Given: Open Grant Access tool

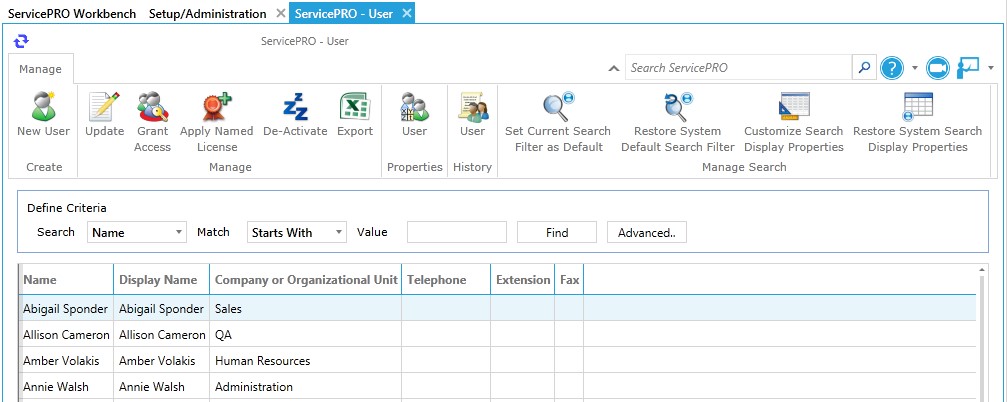Looking at the screenshot, I should click(152, 107).
